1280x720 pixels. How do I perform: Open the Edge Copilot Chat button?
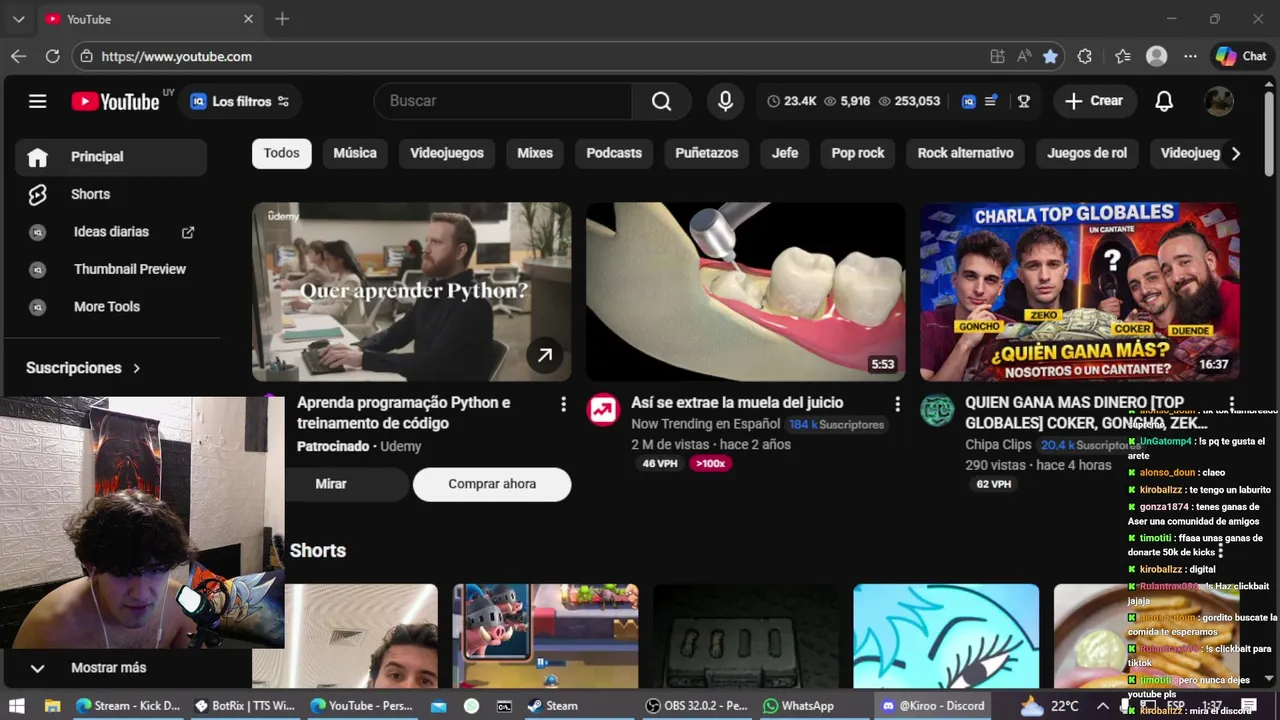pos(1241,57)
